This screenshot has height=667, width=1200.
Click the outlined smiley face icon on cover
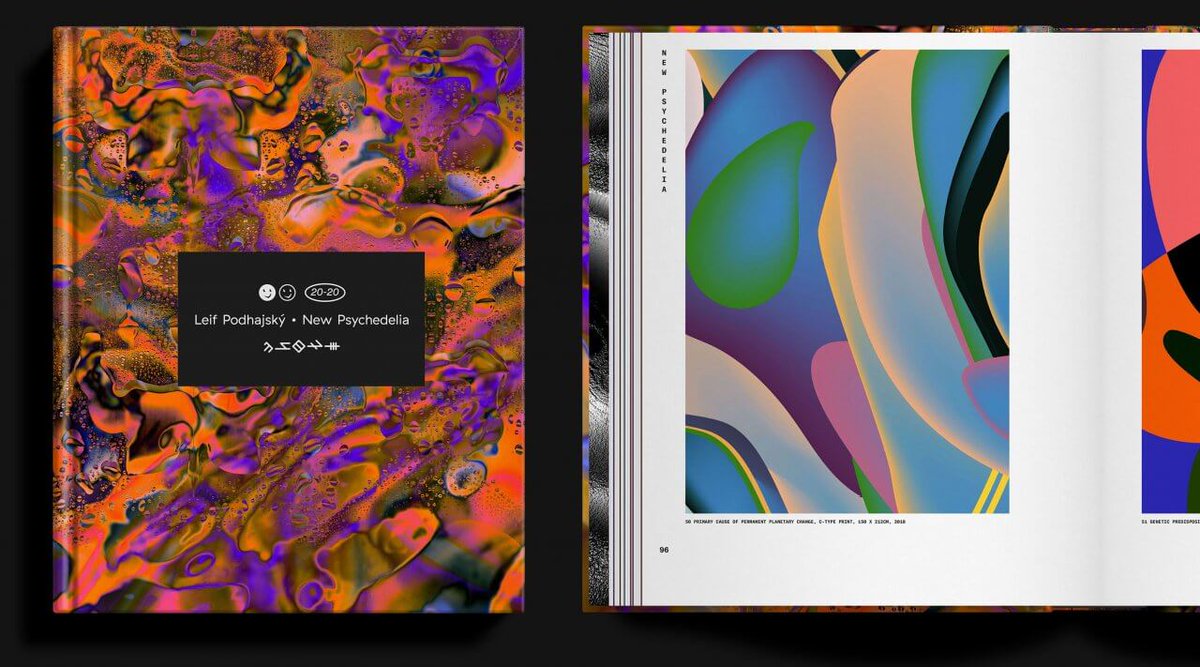tap(287, 293)
